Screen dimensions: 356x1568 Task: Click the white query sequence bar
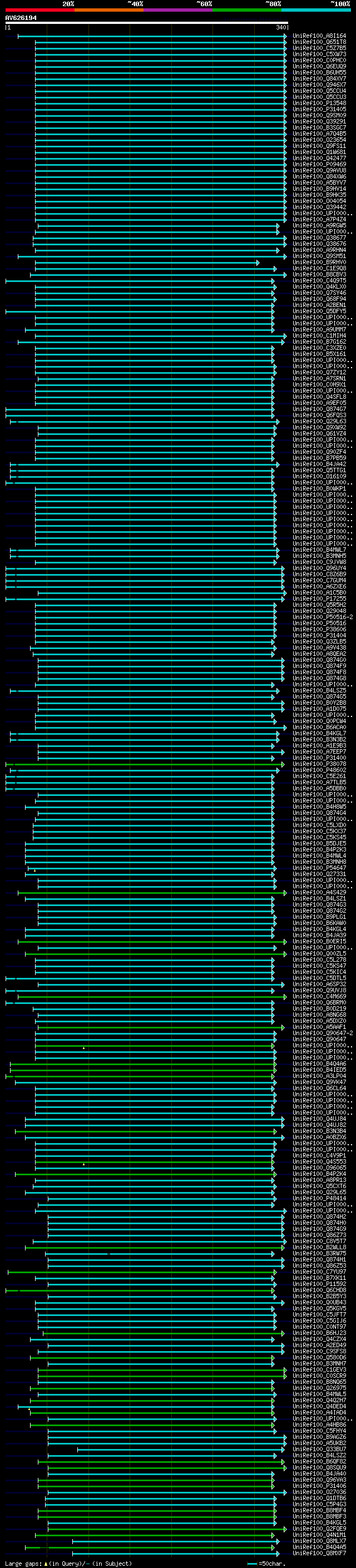[147, 23]
